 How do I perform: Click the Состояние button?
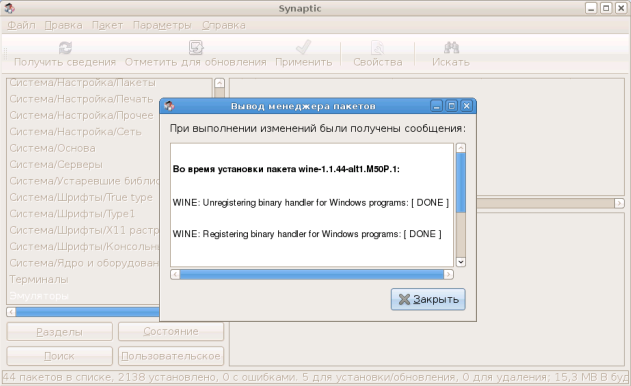pyautogui.click(x=171, y=332)
